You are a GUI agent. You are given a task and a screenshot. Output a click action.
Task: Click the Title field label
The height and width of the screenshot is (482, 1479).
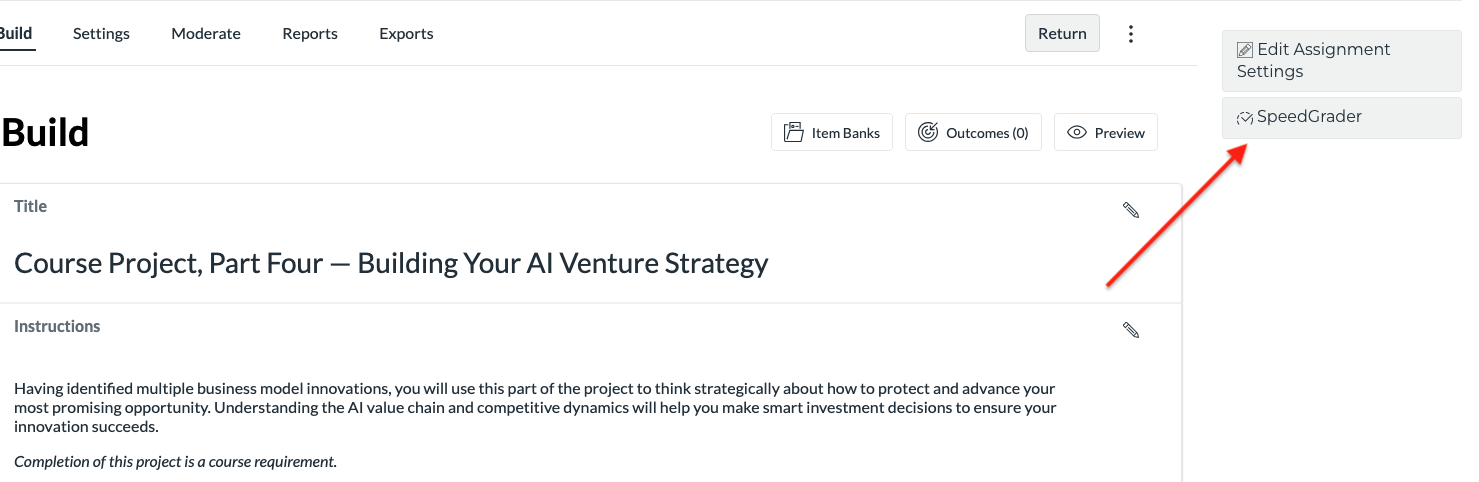pyautogui.click(x=31, y=207)
